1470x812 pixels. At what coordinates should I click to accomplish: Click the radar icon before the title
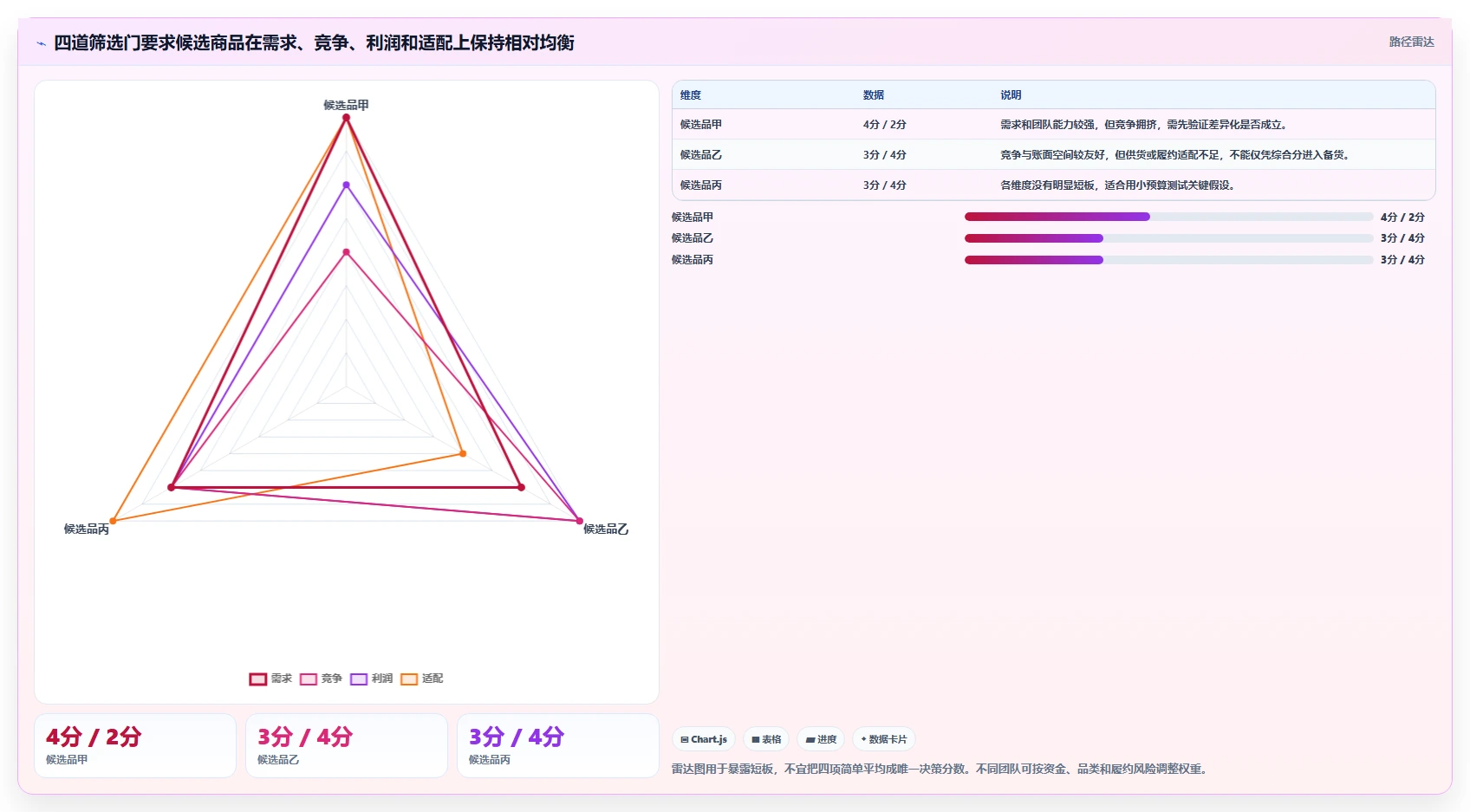click(41, 43)
